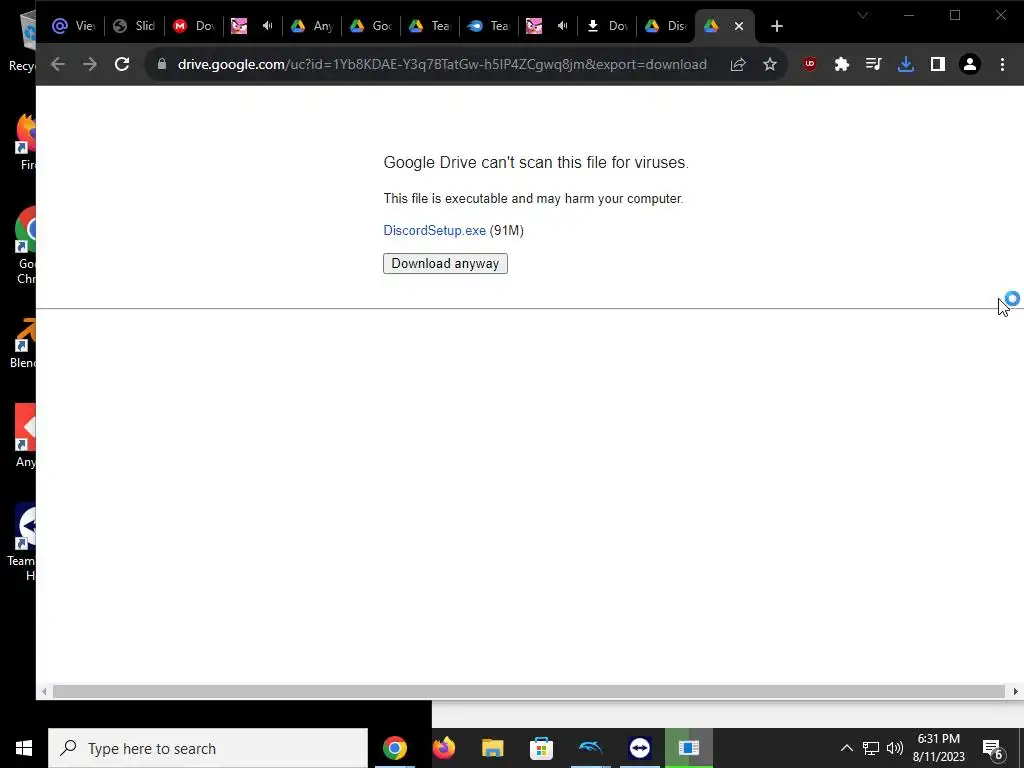Screen dimensions: 1024x768
Task: Close the active Google Drive tab
Action: click(739, 26)
